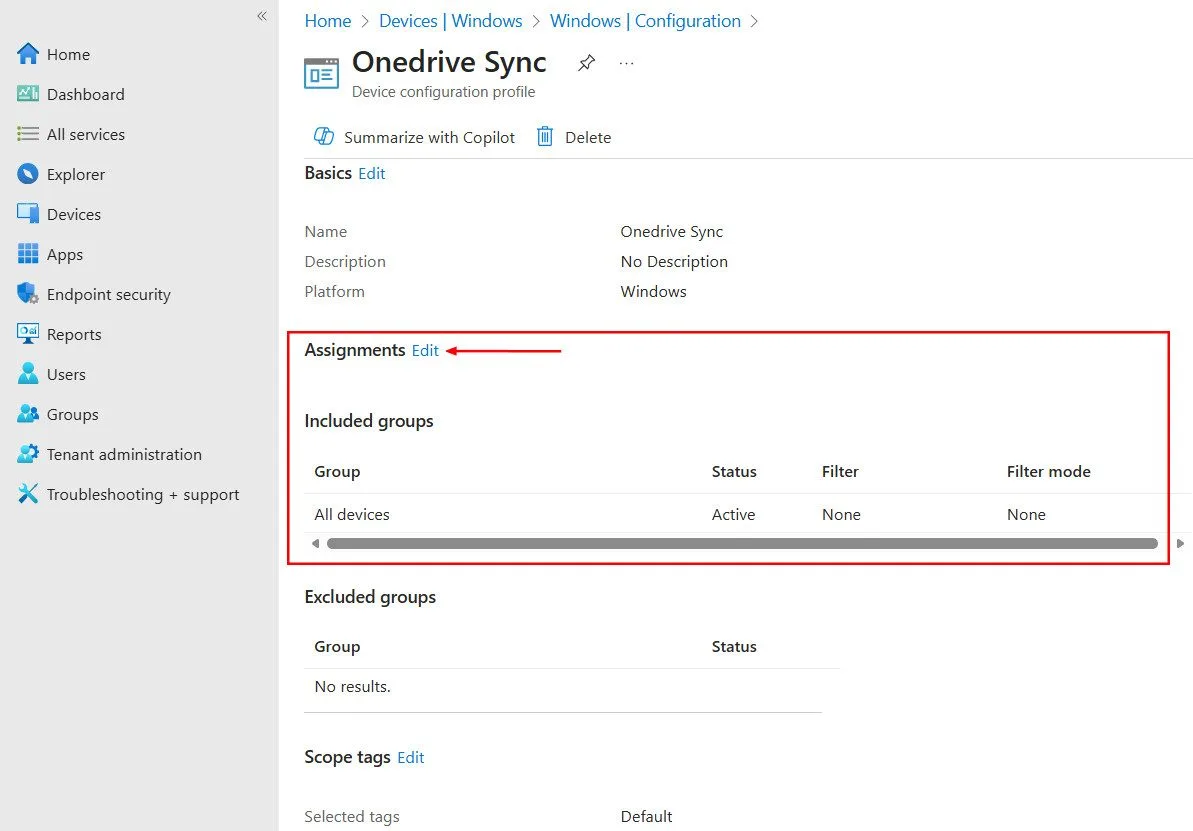1193x831 pixels.
Task: Click Summarize with Copilot button
Action: click(x=415, y=137)
